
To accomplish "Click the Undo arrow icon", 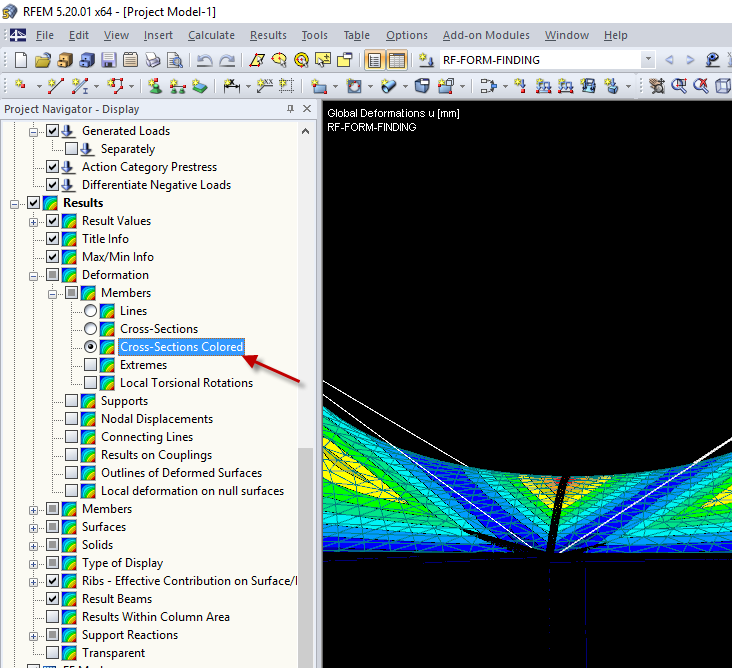I will (204, 60).
